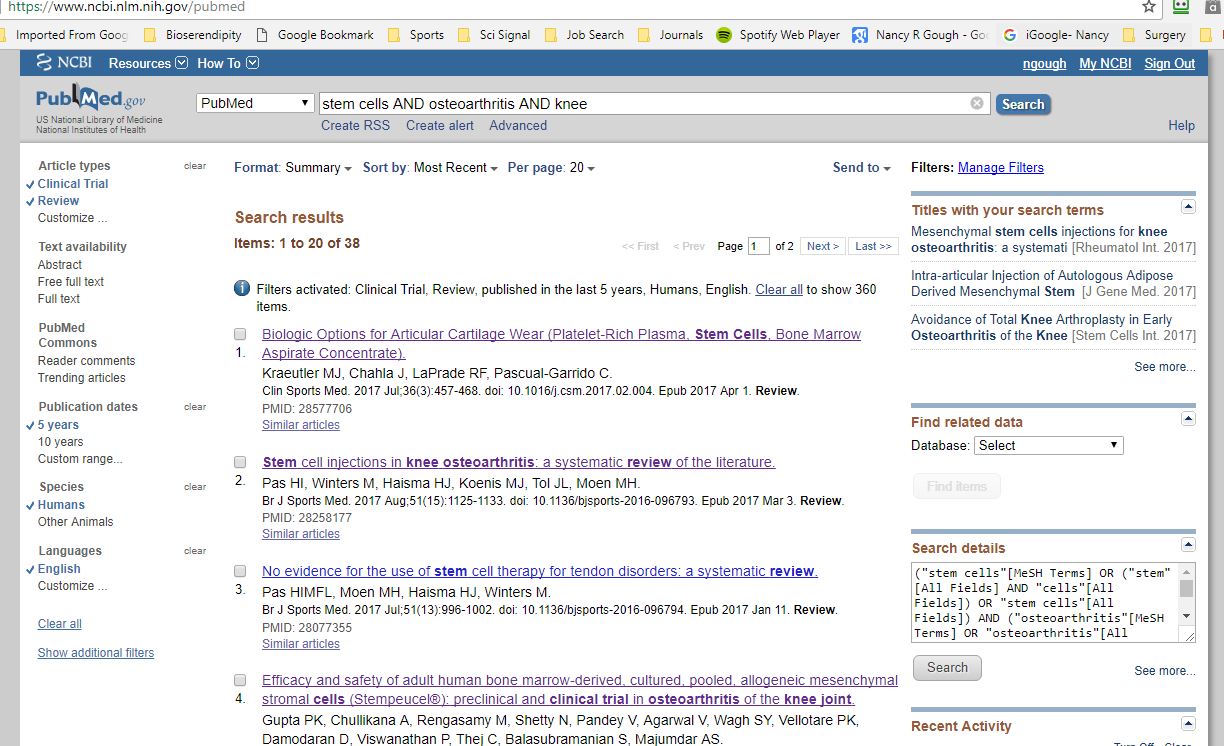Click the Advanced search link
Image resolution: width=1224 pixels, height=746 pixels.
(518, 126)
